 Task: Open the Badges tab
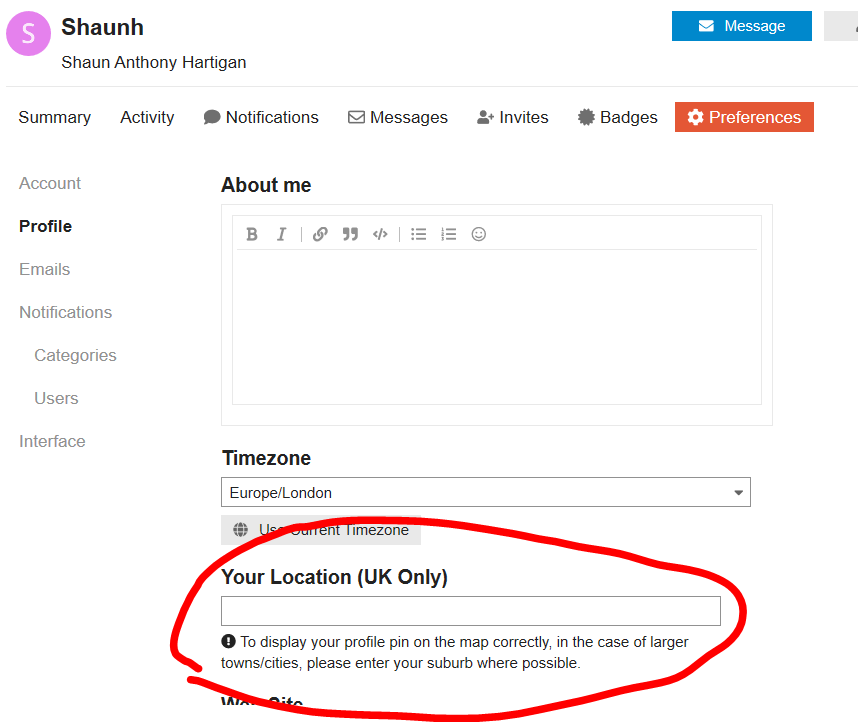tap(617, 117)
